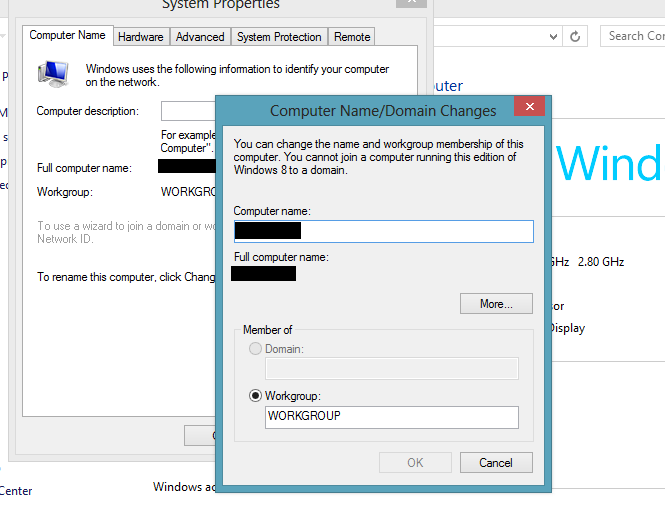Image resolution: width=665 pixels, height=506 pixels.
Task: Select the Workgroup radio button
Action: click(x=255, y=396)
